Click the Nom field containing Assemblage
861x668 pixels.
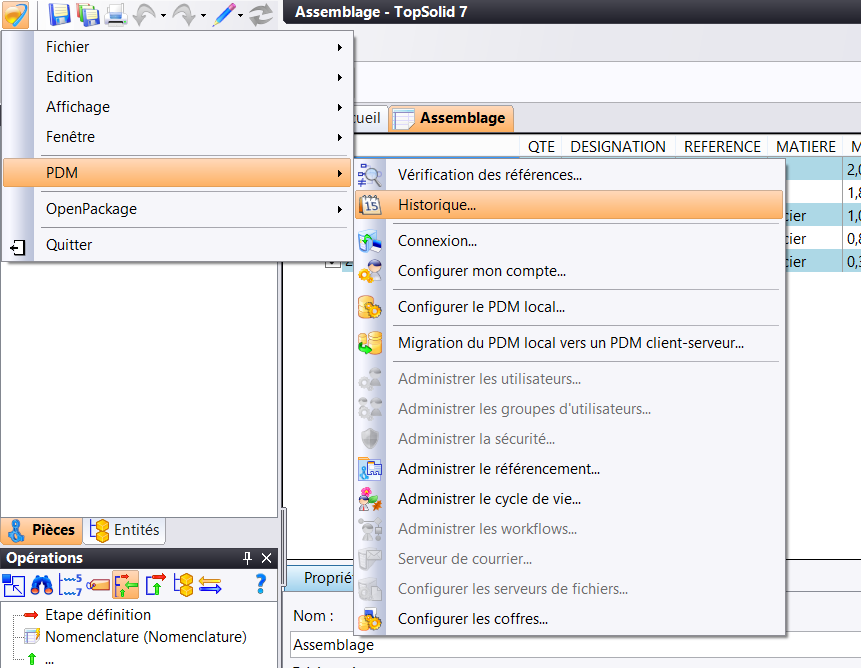(x=575, y=645)
